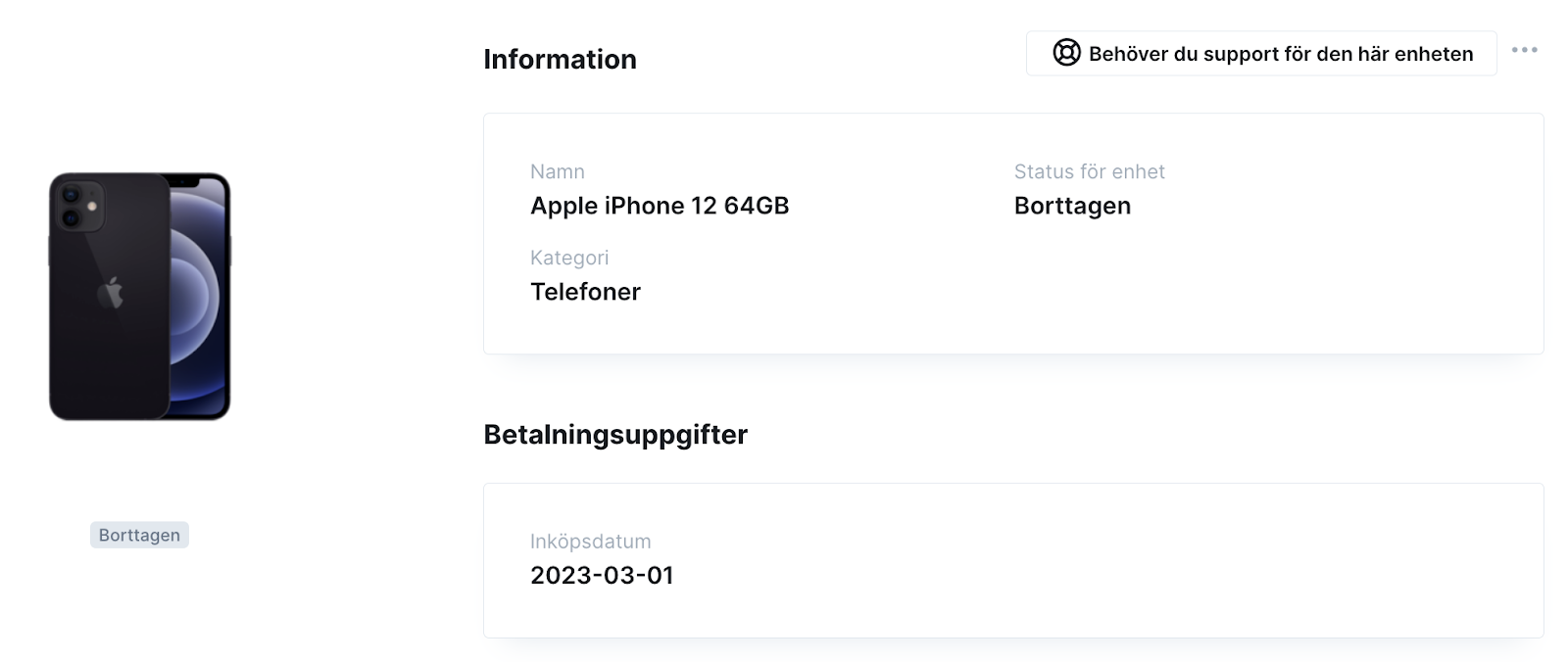Click the Status för enhet label
This screenshot has width=1568, height=662.
pos(1089,171)
